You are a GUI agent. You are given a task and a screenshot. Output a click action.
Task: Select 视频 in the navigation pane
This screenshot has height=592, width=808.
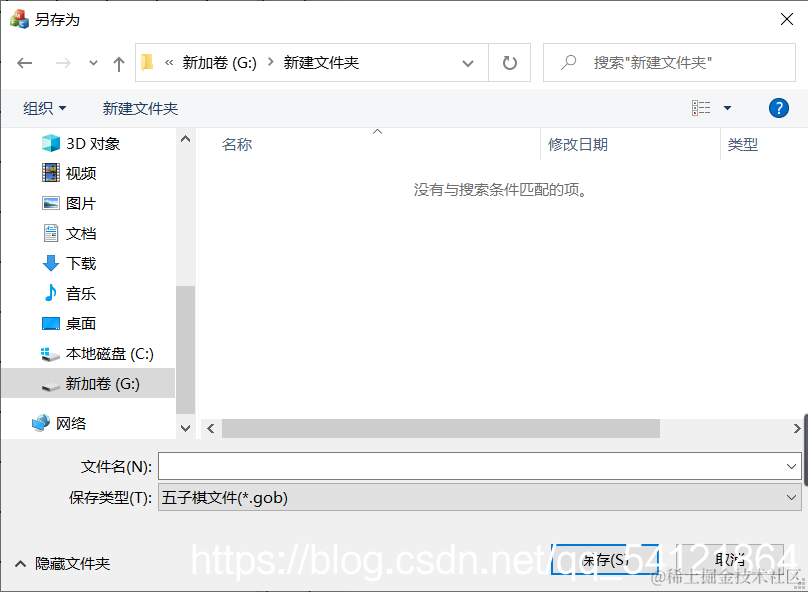[81, 173]
